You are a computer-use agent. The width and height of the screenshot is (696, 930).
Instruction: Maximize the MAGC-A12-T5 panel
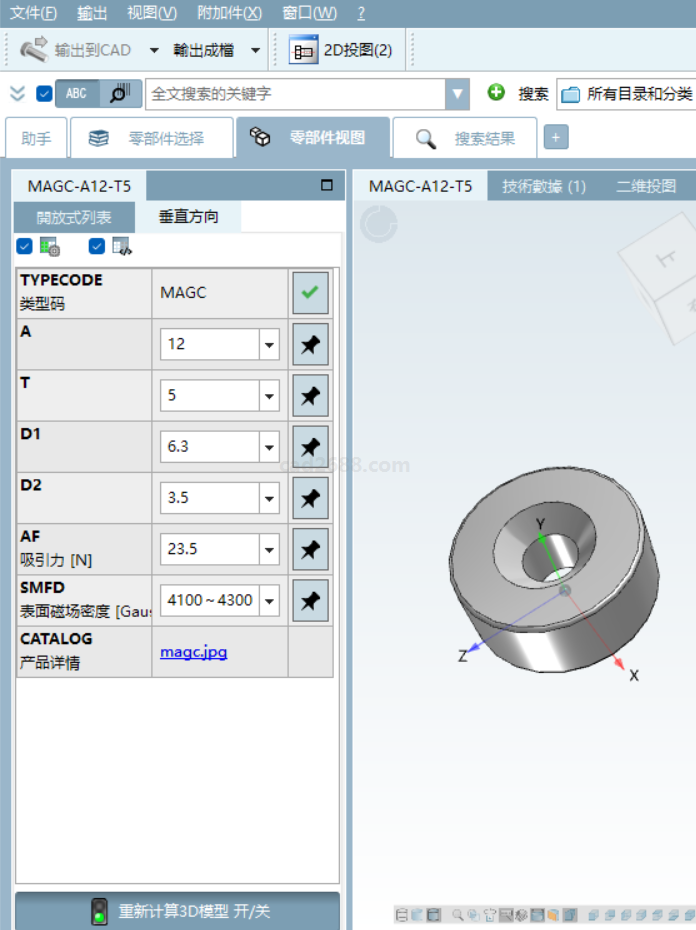(x=326, y=185)
